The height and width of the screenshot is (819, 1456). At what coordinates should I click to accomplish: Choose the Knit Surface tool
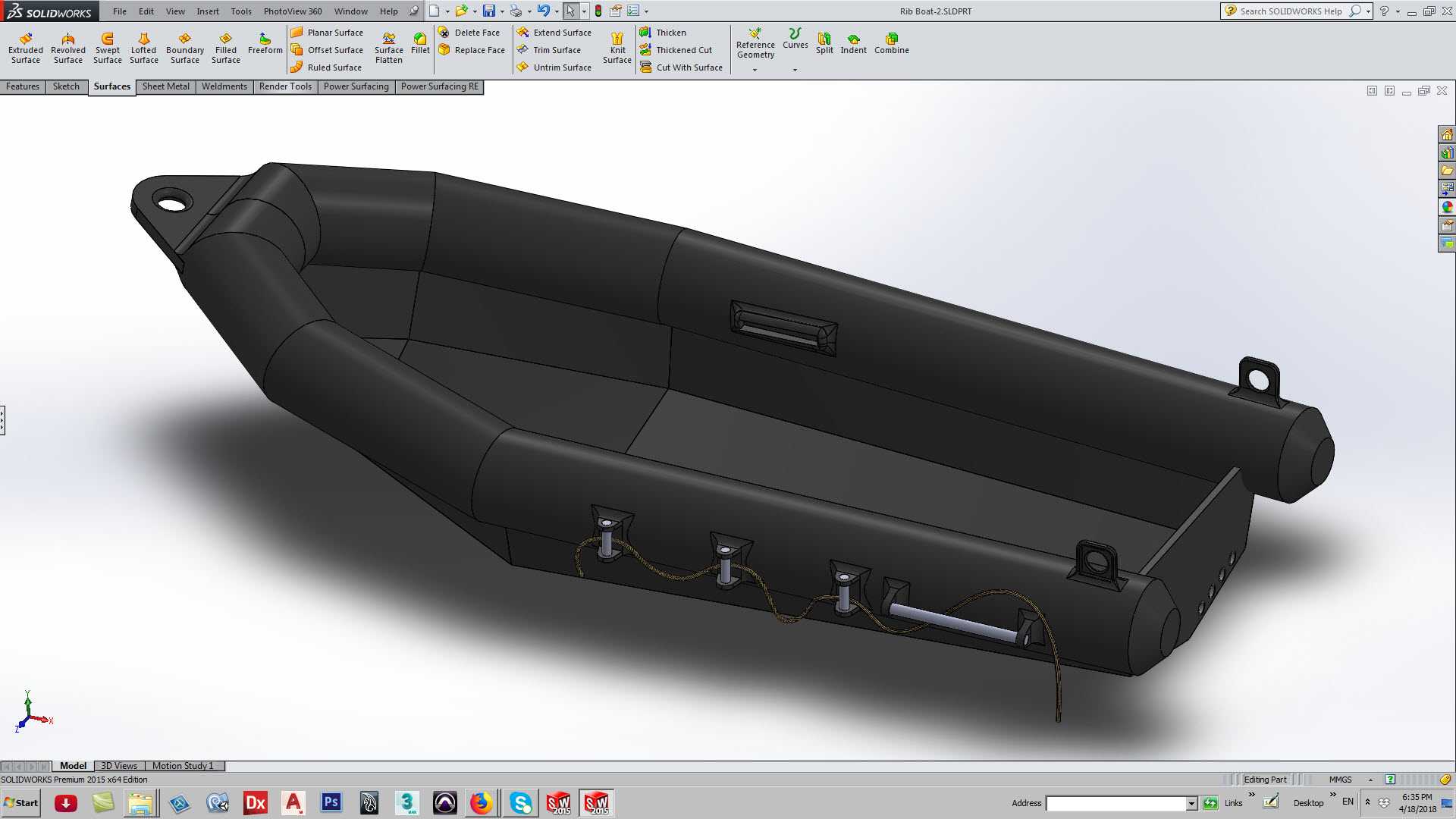617,48
